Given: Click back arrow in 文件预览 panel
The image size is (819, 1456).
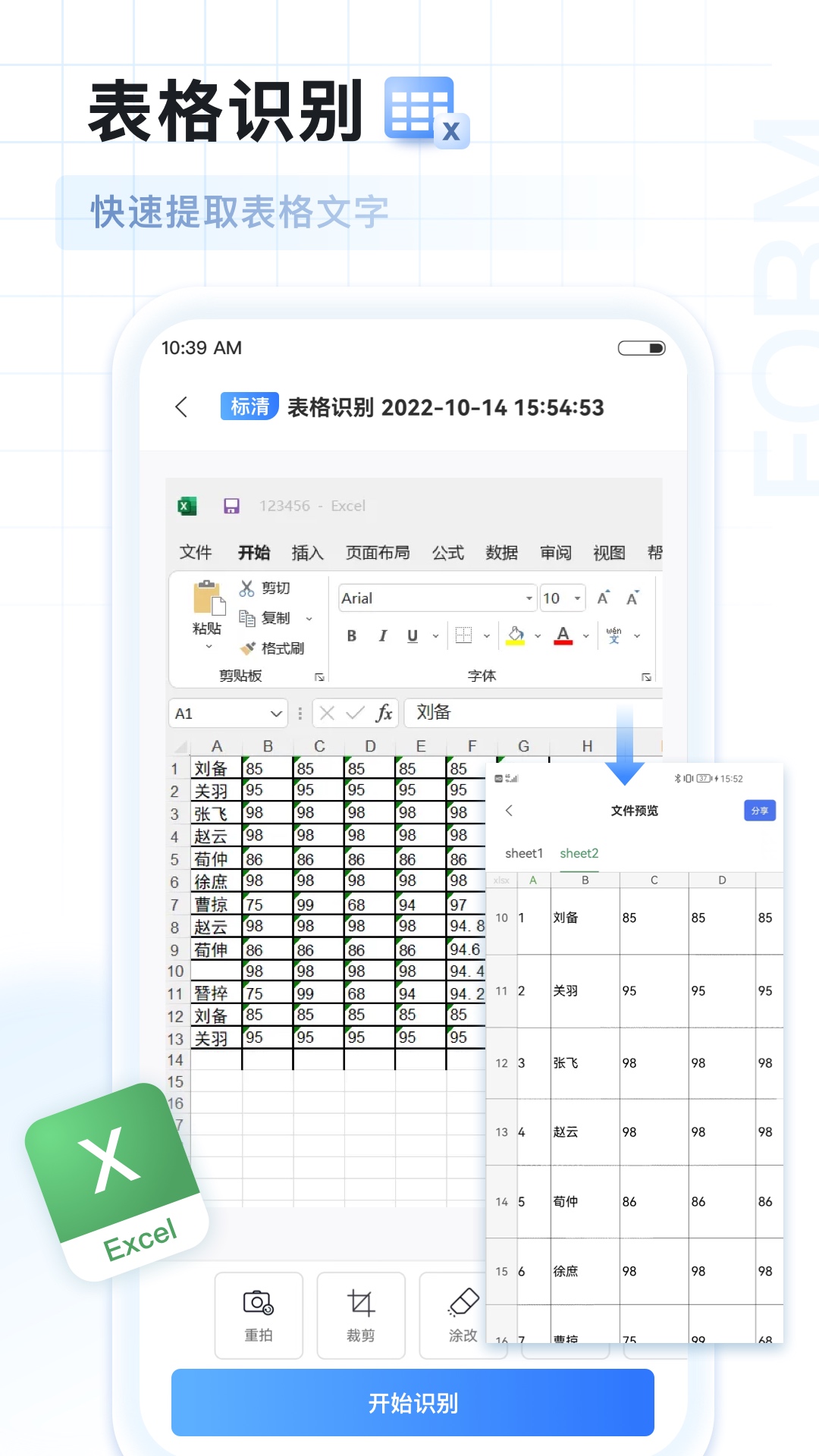Looking at the screenshot, I should 509,811.
